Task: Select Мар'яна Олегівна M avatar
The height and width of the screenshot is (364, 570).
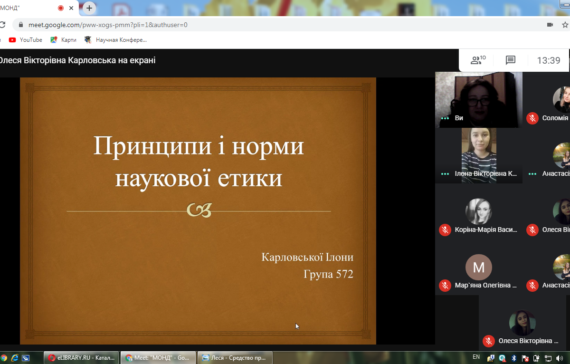Action: point(479,267)
